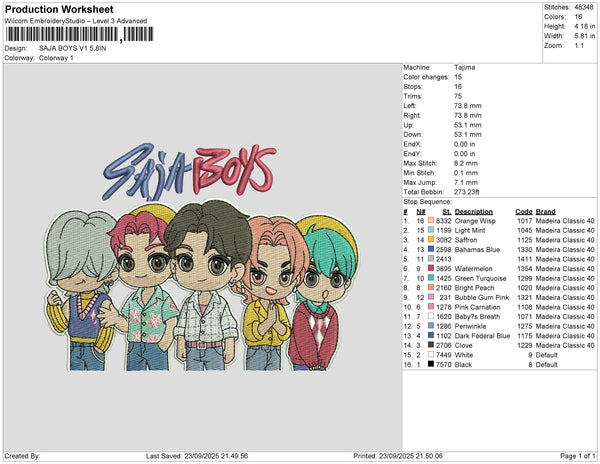600x464 pixels.
Task: Click the Stitches value 48348
Action: click(584, 7)
